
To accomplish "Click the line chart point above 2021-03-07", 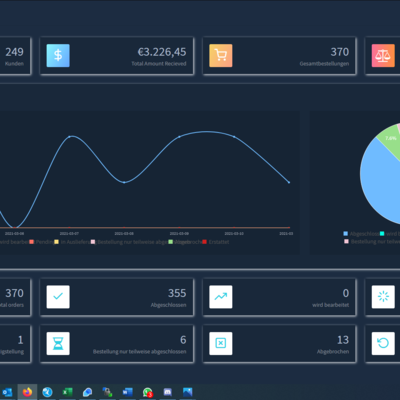I will coord(69,136).
